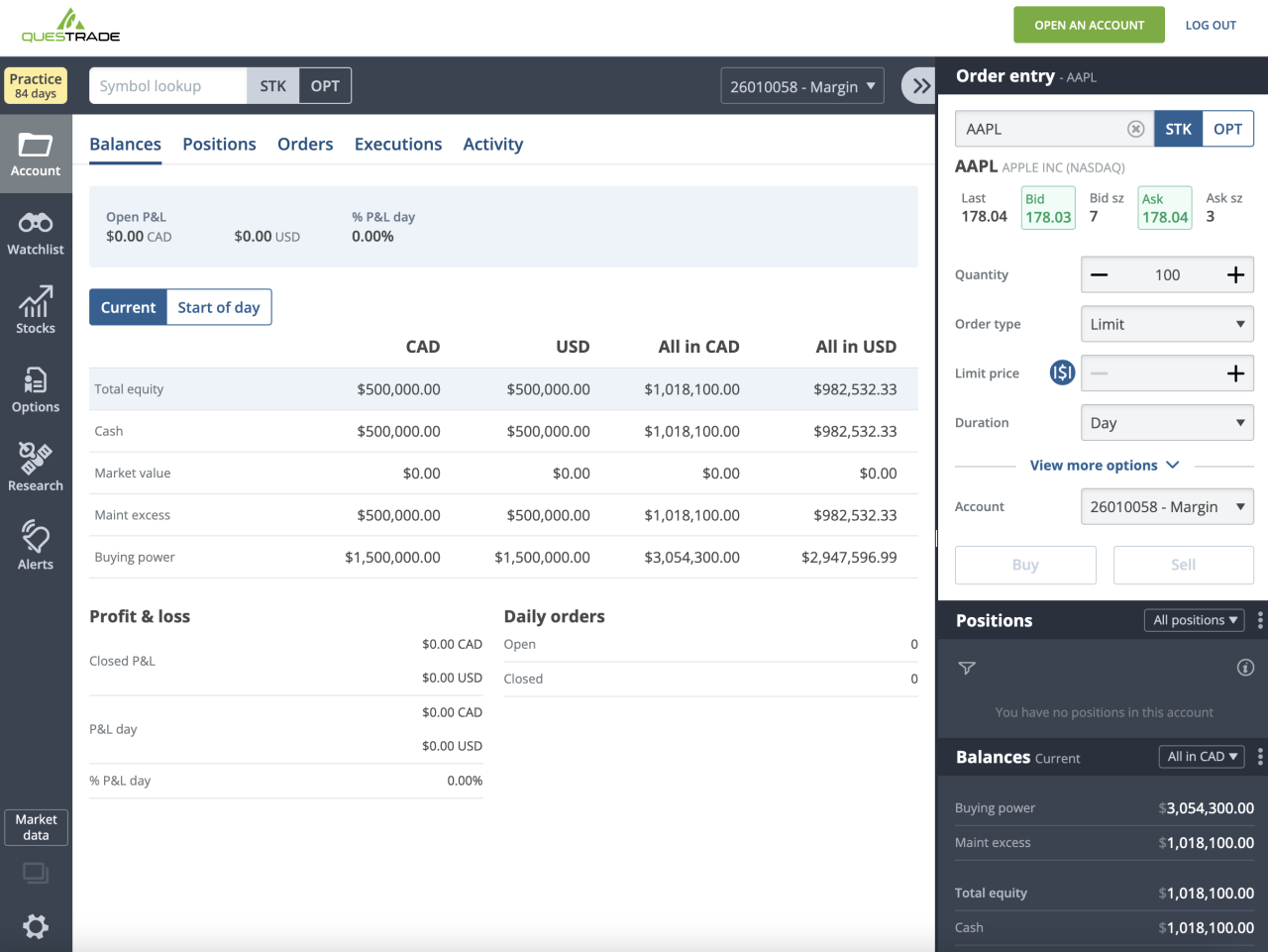Switch balances view to Start of day
Viewport: 1268px width, 952px height.
tap(219, 307)
